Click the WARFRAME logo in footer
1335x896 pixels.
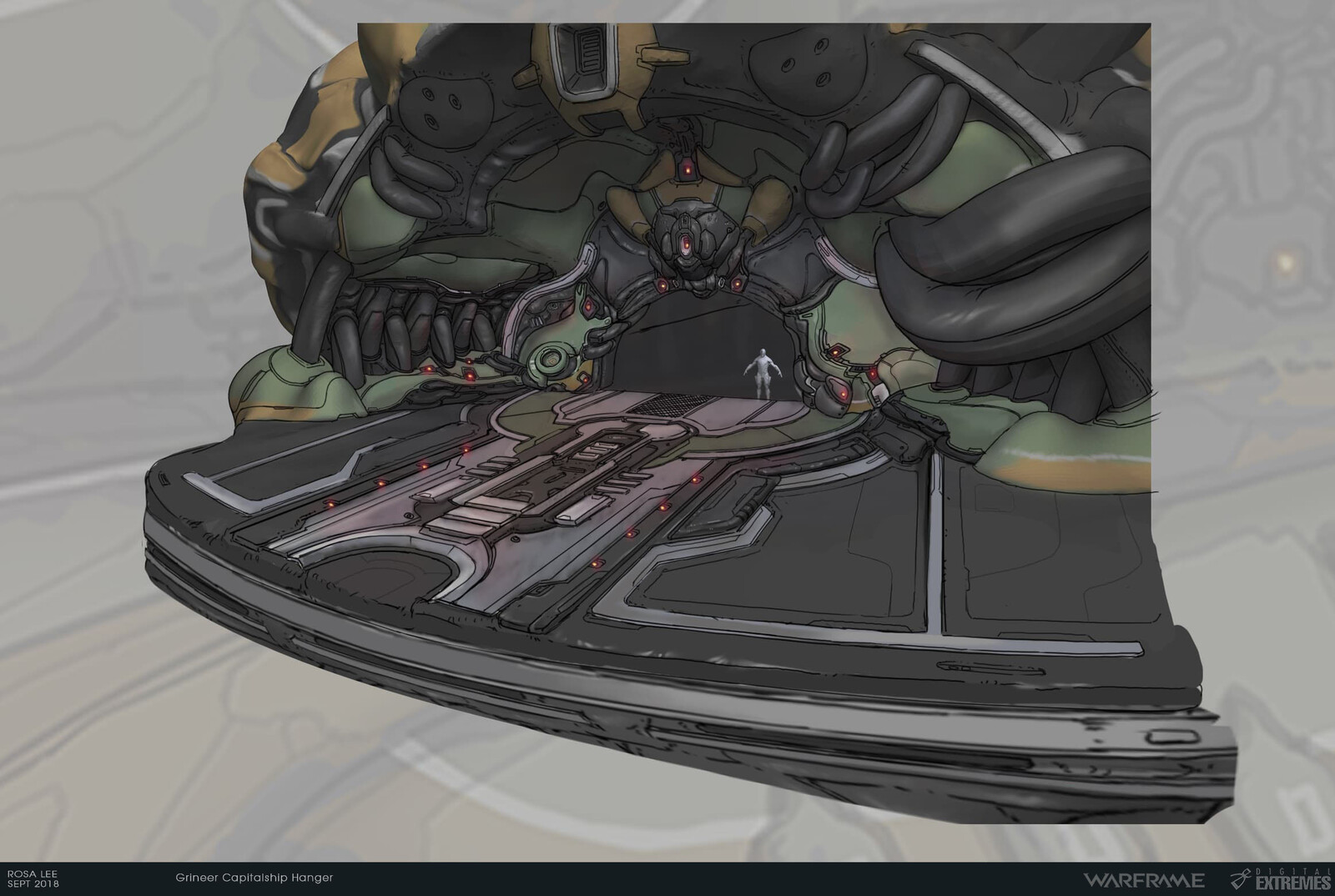coord(1144,879)
